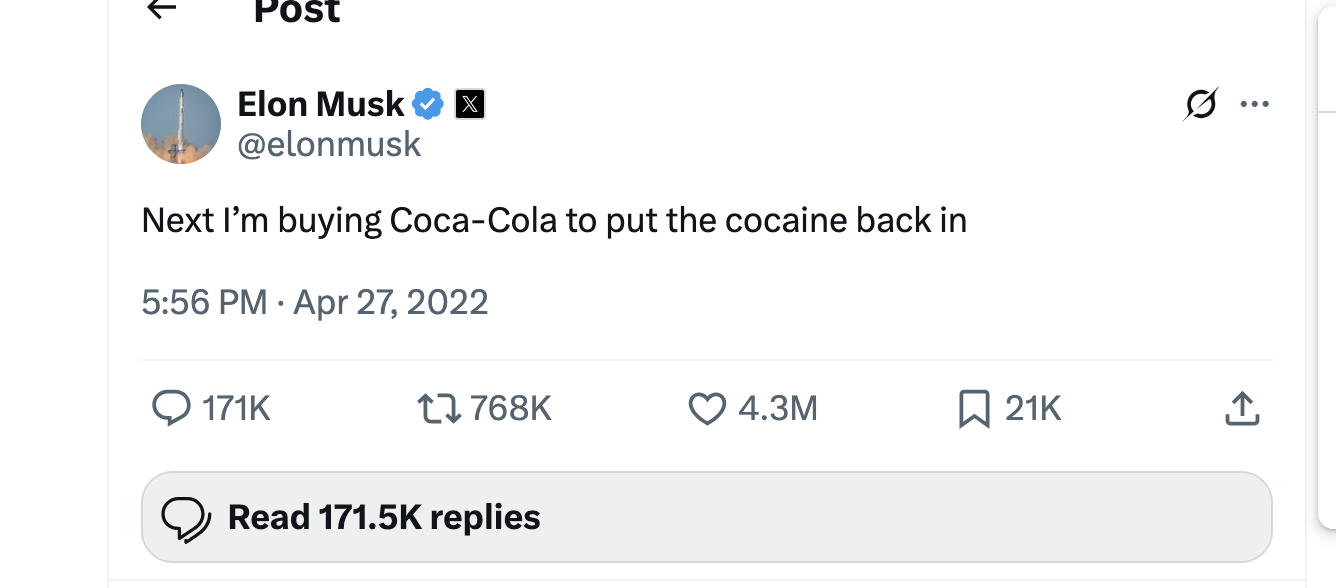The height and width of the screenshot is (588, 1336).
Task: Bookmark the post
Action: (x=974, y=408)
